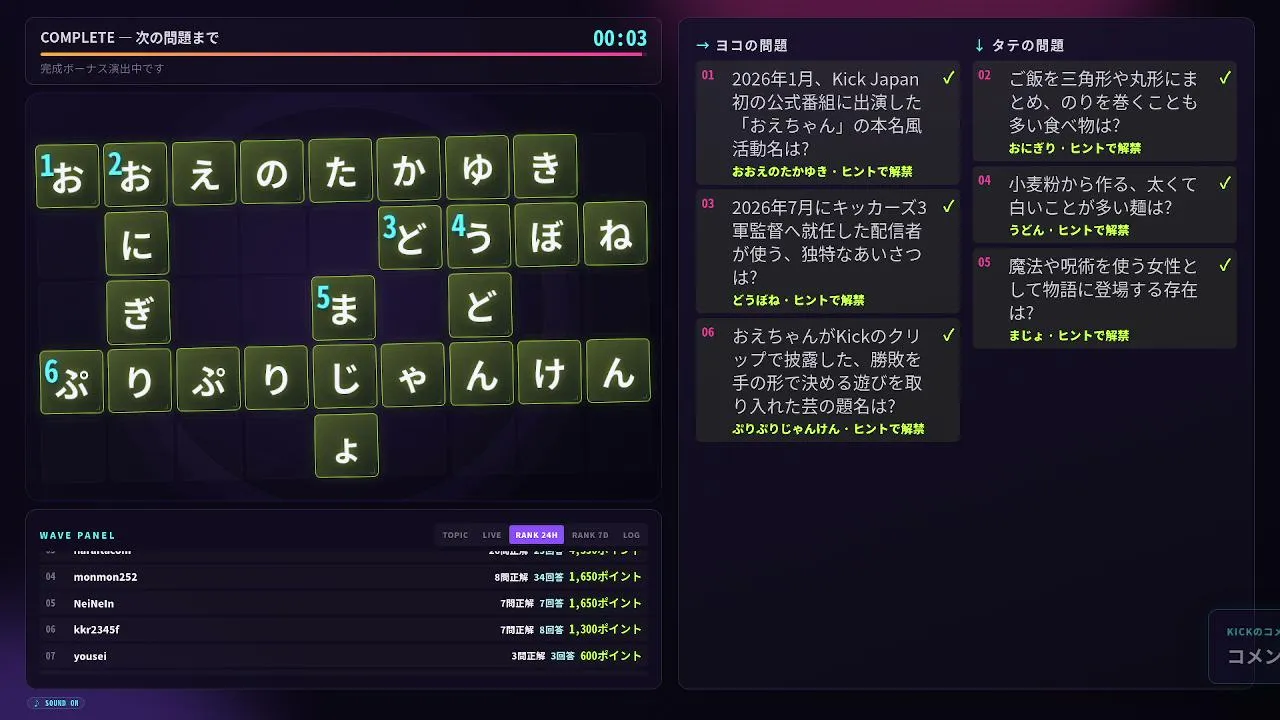Click the き crossword tile

click(x=545, y=166)
